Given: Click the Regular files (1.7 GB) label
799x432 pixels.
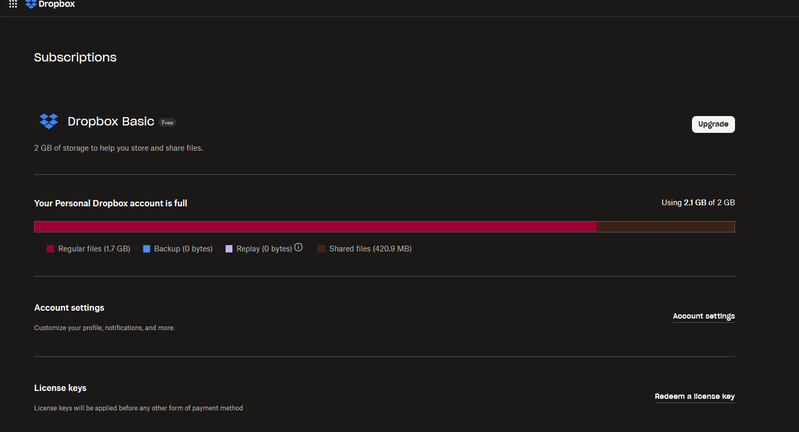Looking at the screenshot, I should coord(94,248).
